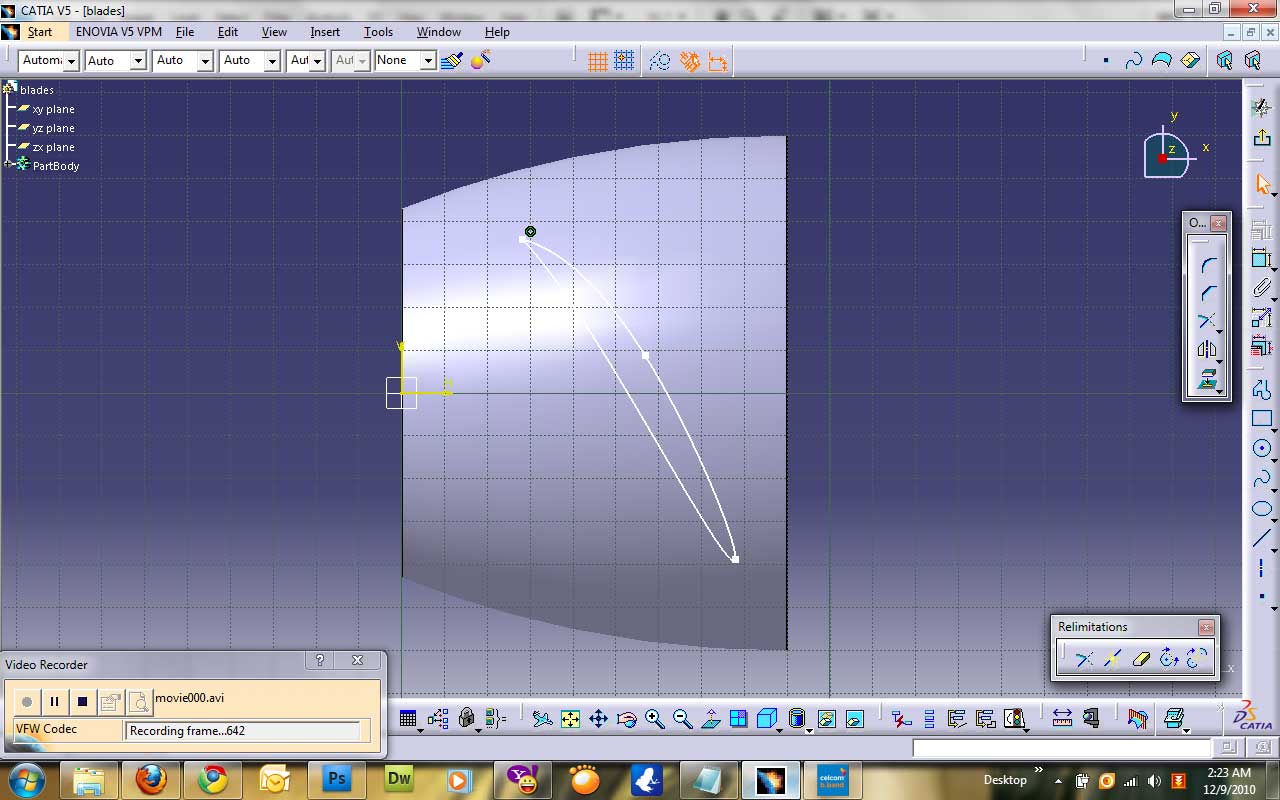Open the first Automatic constraints dropdown

[70, 60]
